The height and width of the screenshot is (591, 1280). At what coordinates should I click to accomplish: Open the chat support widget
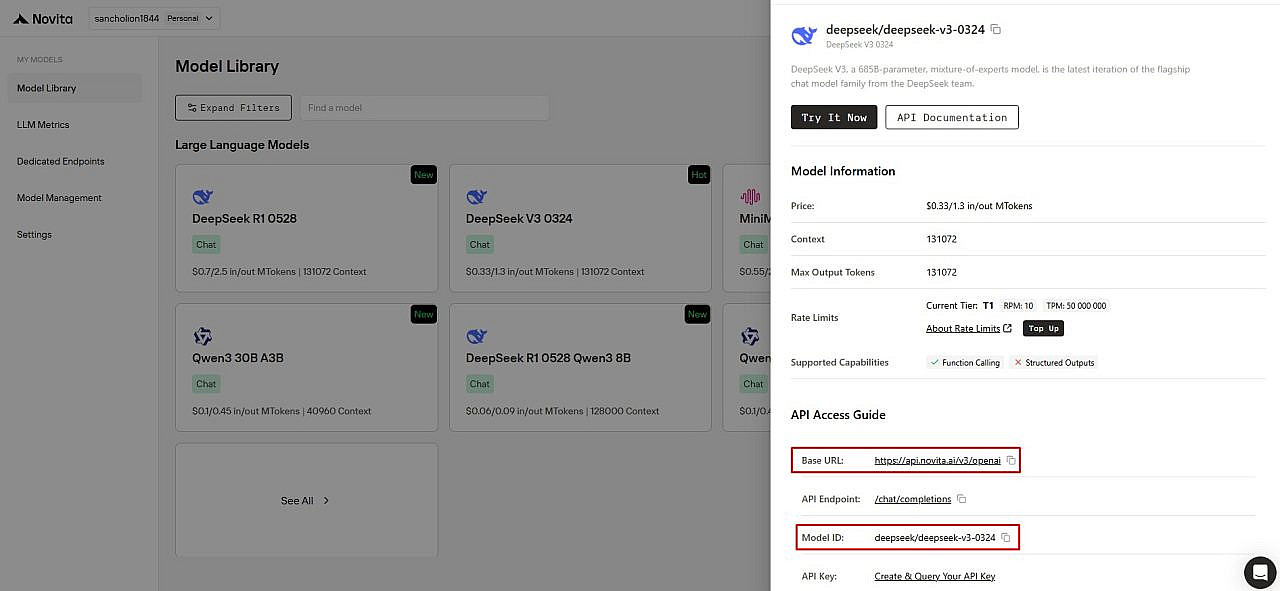pyautogui.click(x=1260, y=571)
